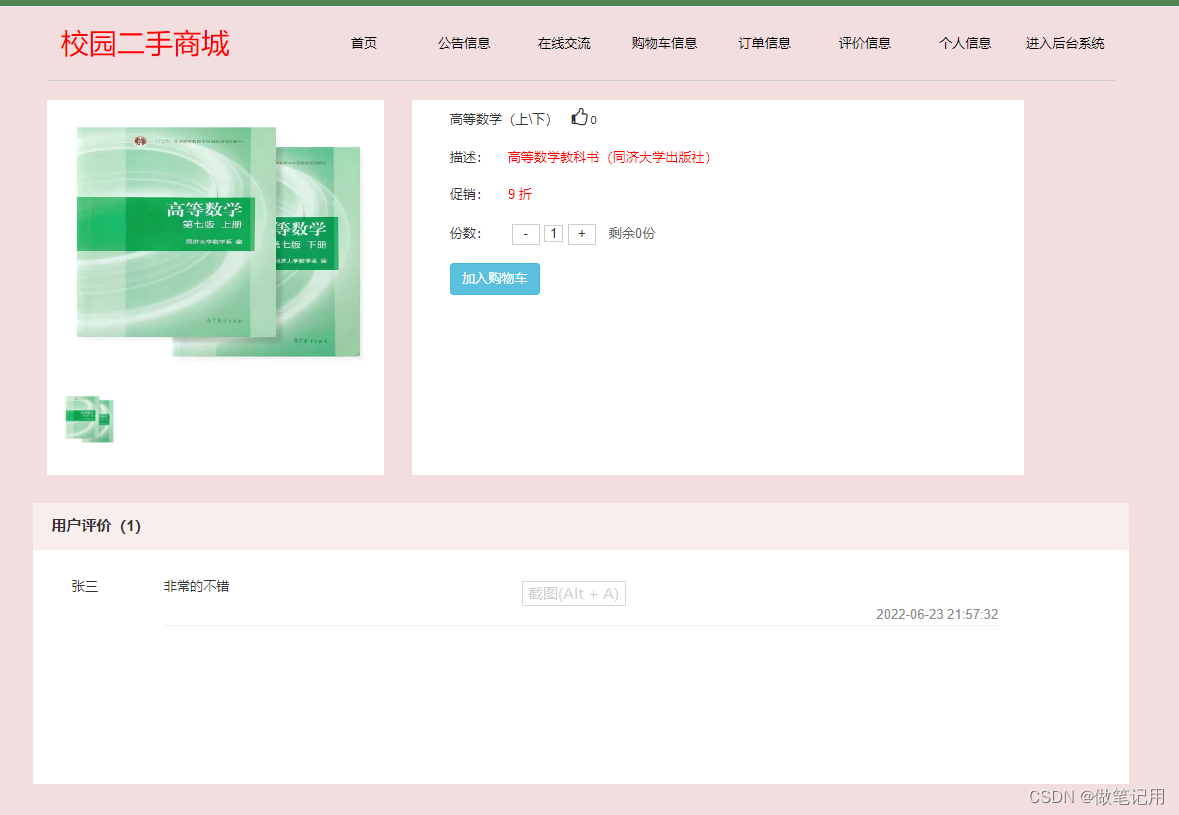Click the red description 高等数学教科书（同济大学出版社）
Screen dimensions: 1179x815
[609, 157]
